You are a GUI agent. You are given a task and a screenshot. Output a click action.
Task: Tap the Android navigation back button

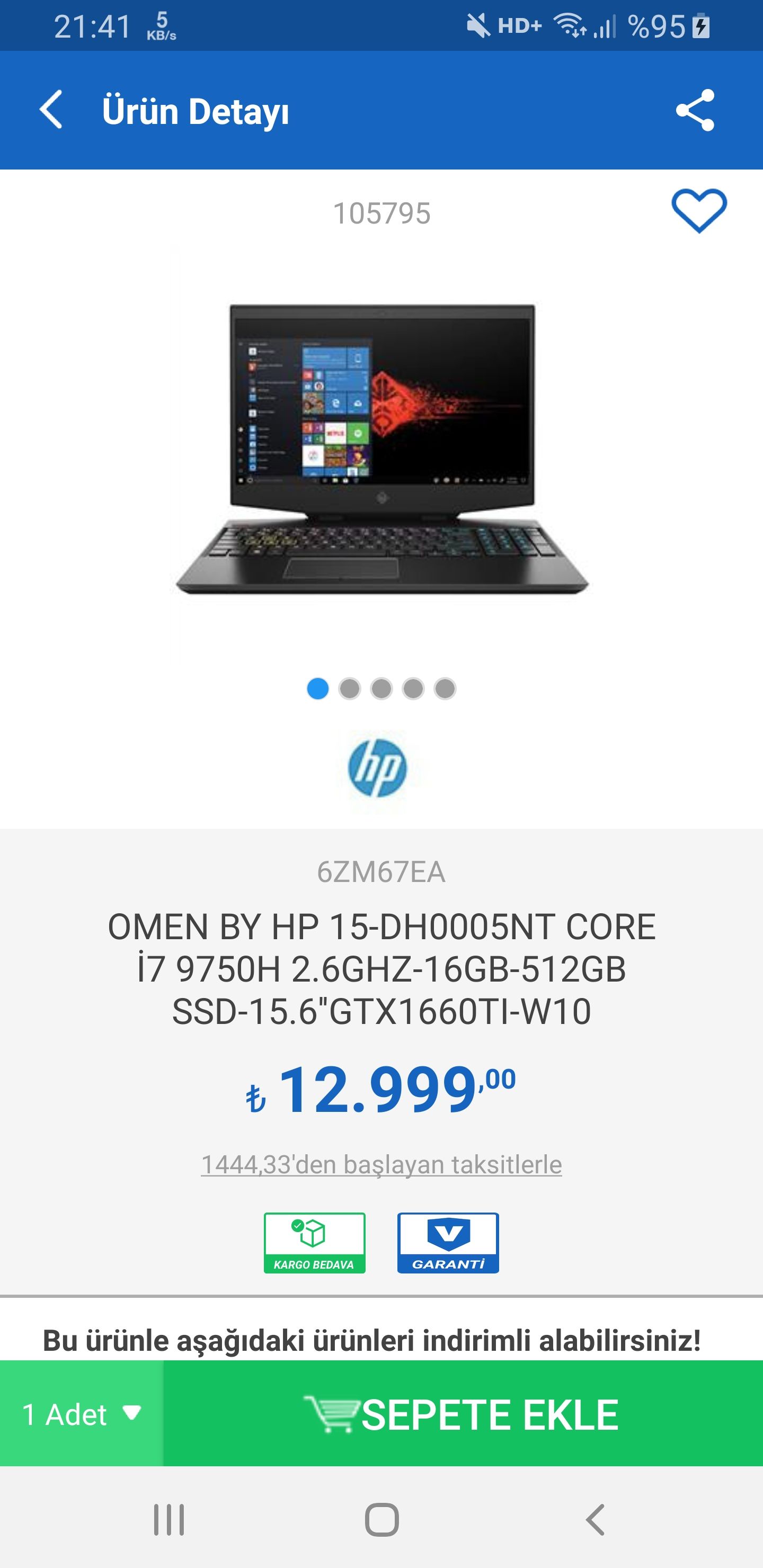click(595, 1520)
